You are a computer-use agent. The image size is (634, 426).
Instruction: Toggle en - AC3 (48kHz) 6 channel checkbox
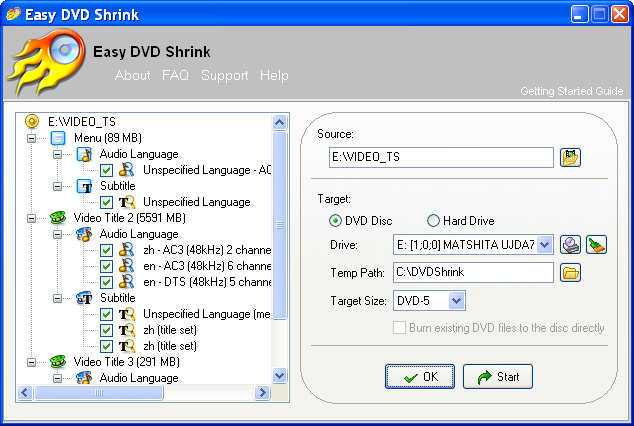pos(106,266)
